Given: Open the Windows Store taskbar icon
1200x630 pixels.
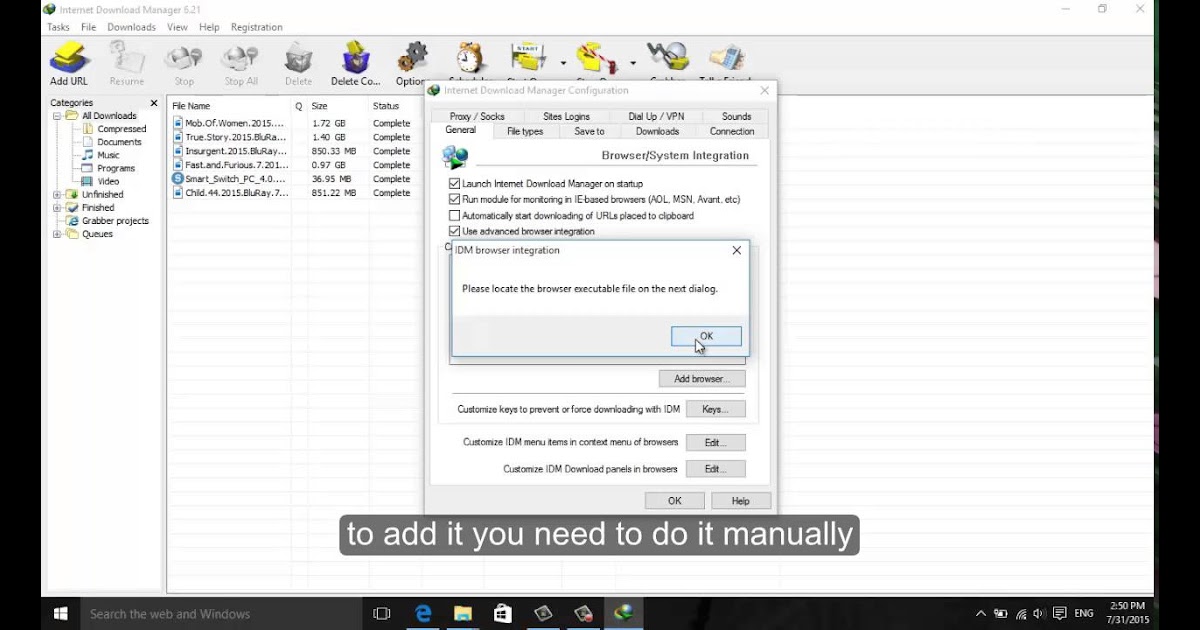Looking at the screenshot, I should [503, 613].
